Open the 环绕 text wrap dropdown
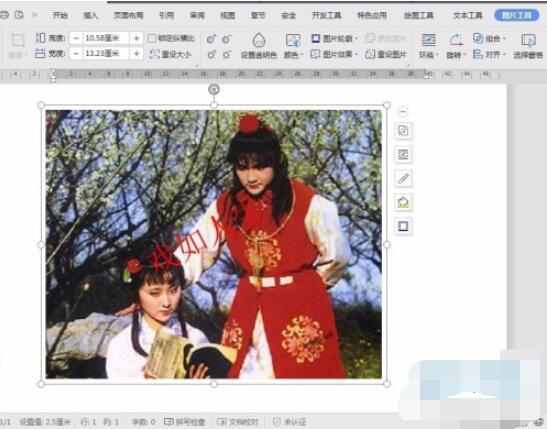 click(x=428, y=55)
